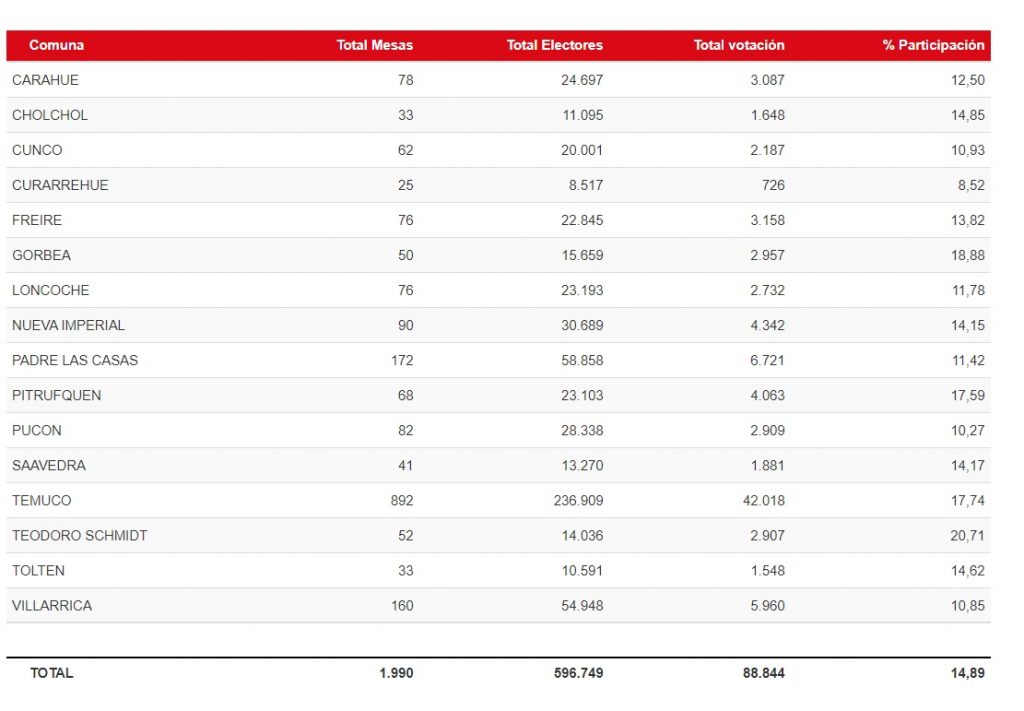Click Gorbea's participation value 18,88

click(x=968, y=255)
